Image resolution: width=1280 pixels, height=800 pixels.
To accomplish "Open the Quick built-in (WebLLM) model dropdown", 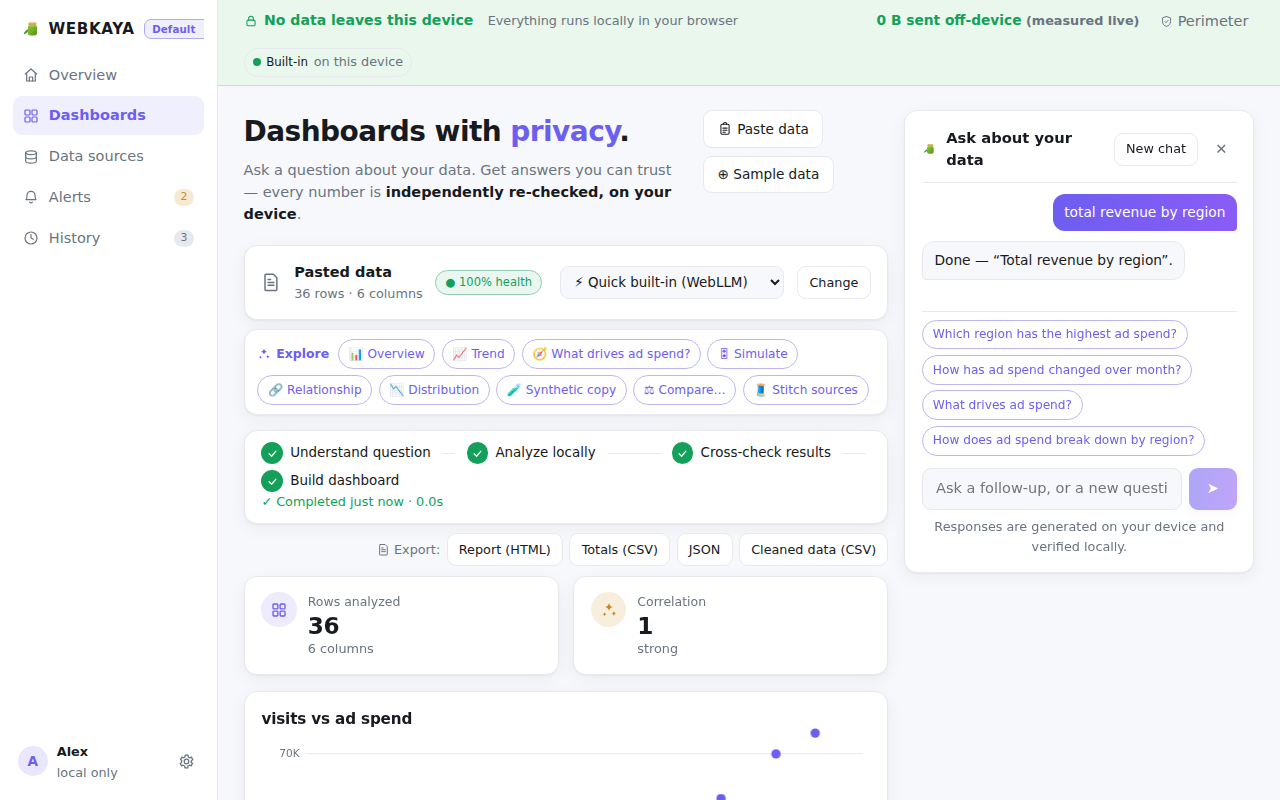I will pos(672,282).
